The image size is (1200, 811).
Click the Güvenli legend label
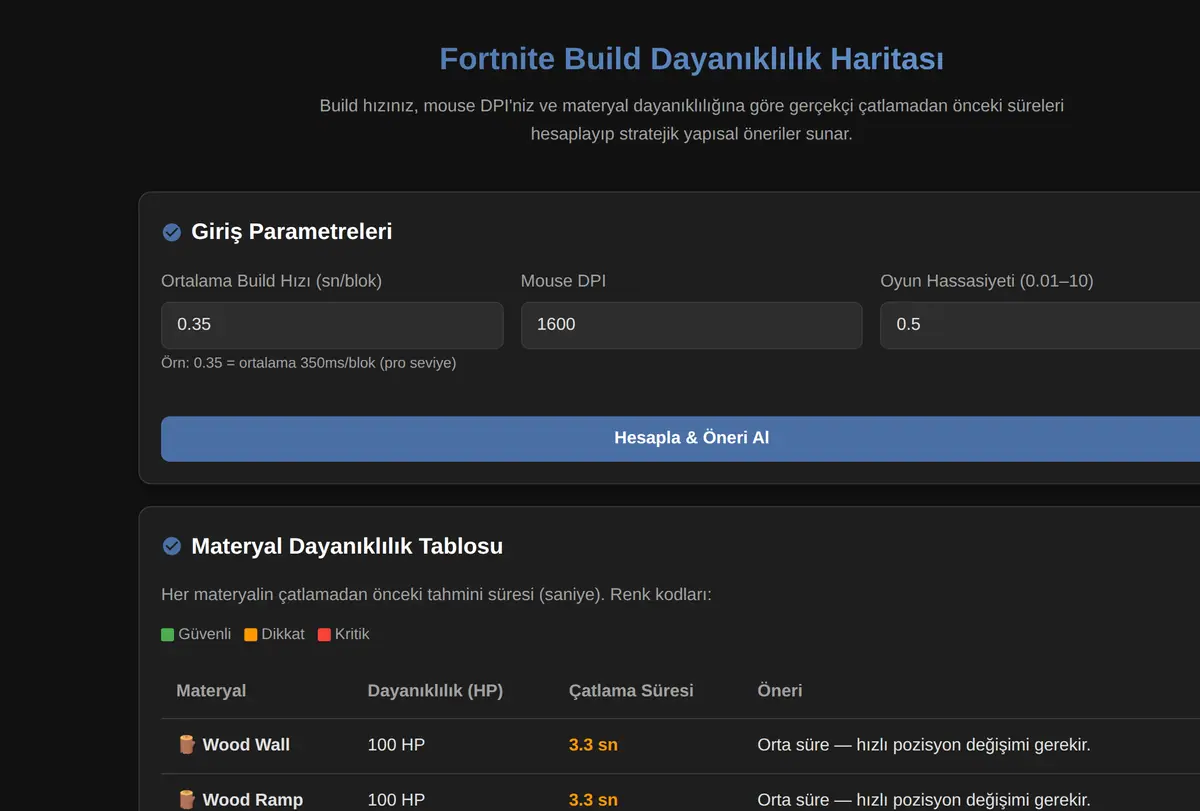coord(204,634)
